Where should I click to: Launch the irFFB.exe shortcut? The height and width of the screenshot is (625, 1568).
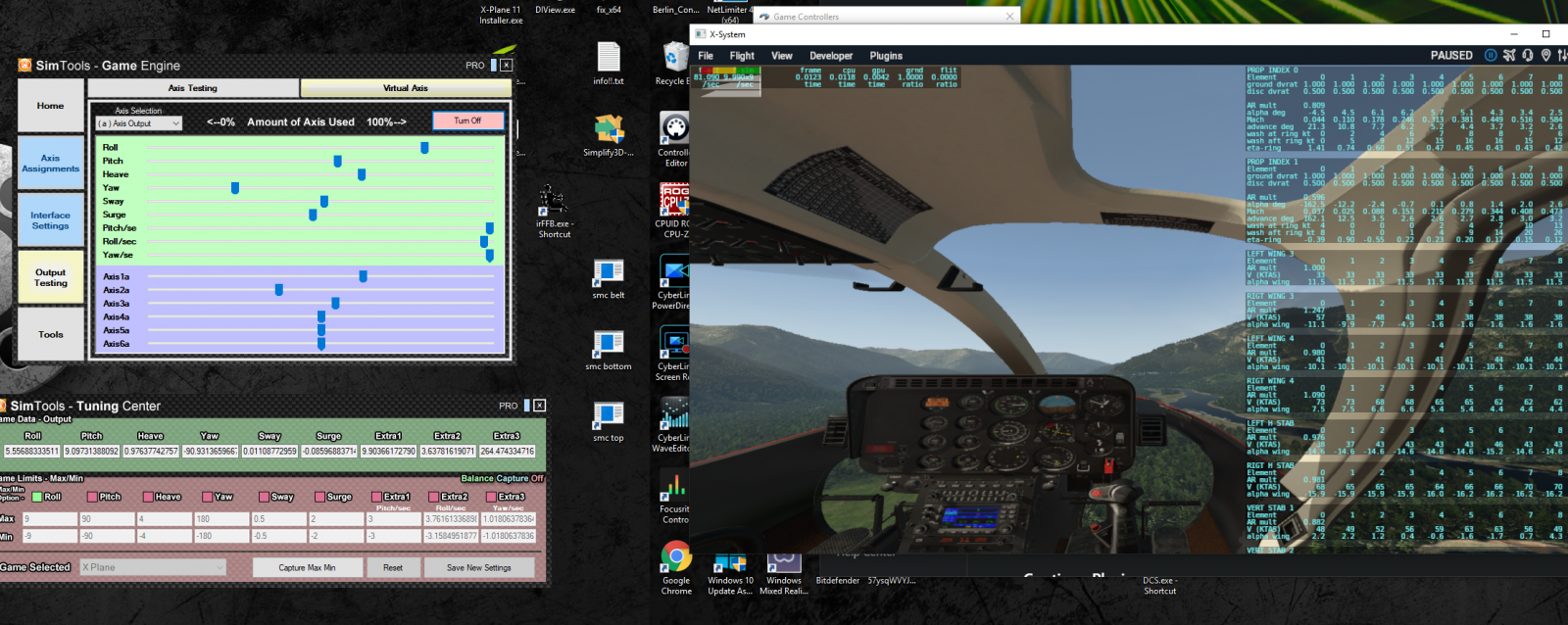[x=554, y=211]
